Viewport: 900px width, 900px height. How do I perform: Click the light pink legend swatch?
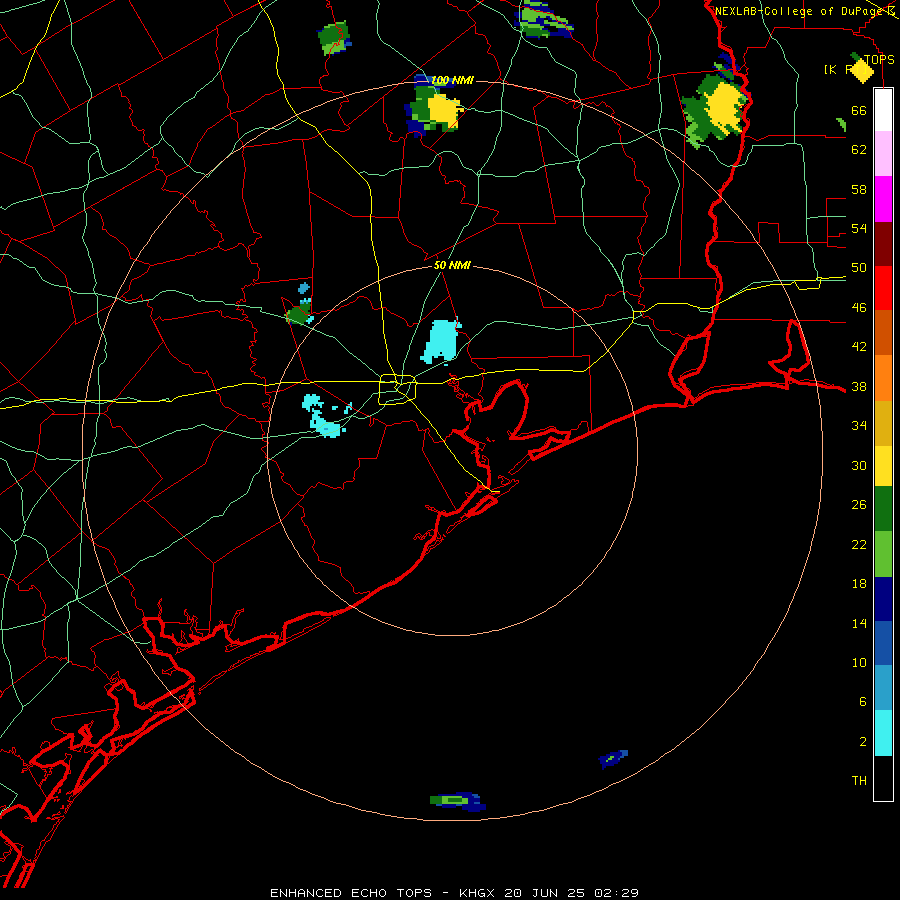click(883, 153)
